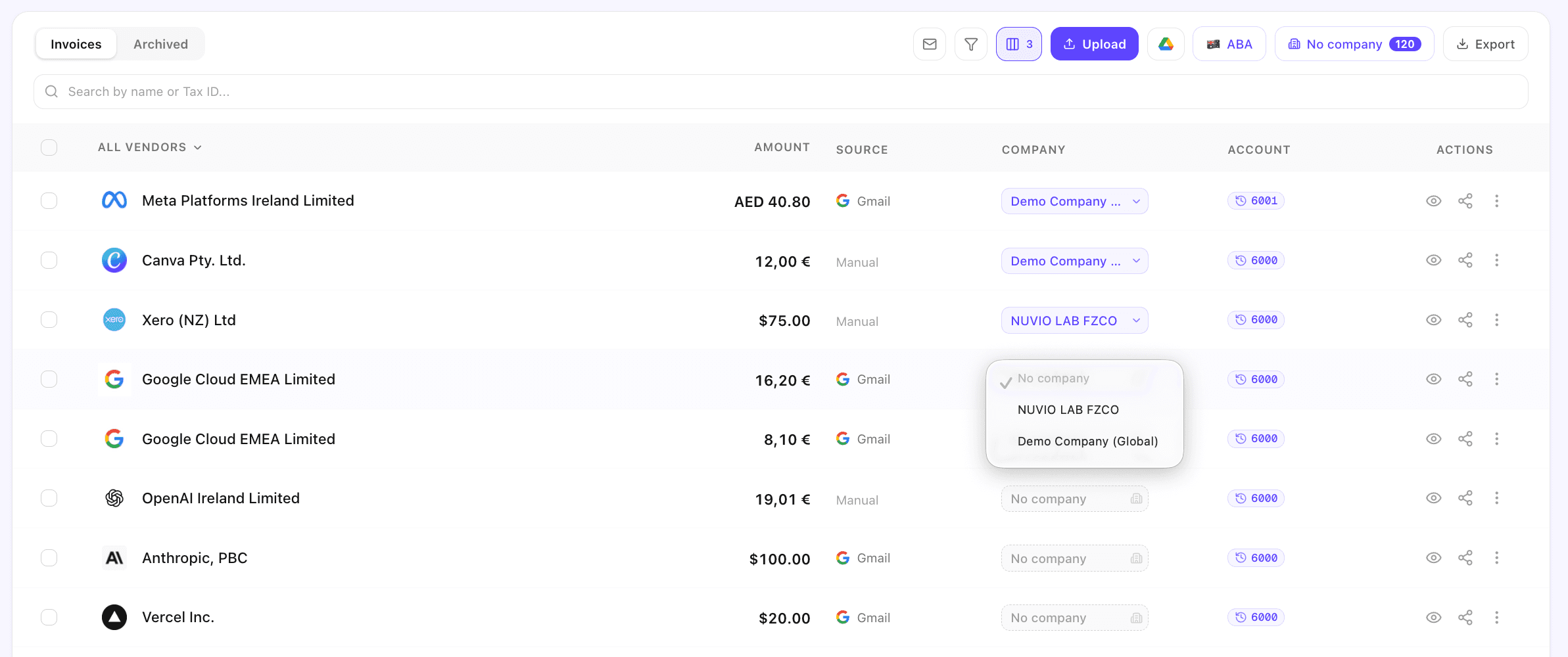Open the columns selector showing 3
1568x657 pixels.
click(x=1018, y=44)
